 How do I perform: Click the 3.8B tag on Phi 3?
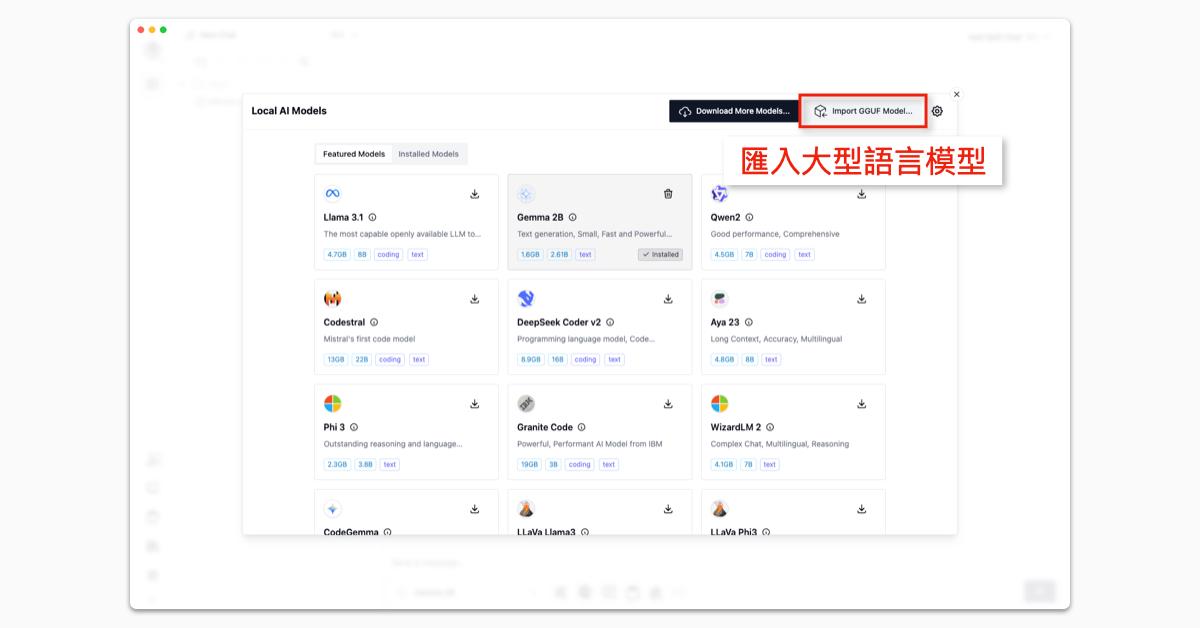coord(366,465)
